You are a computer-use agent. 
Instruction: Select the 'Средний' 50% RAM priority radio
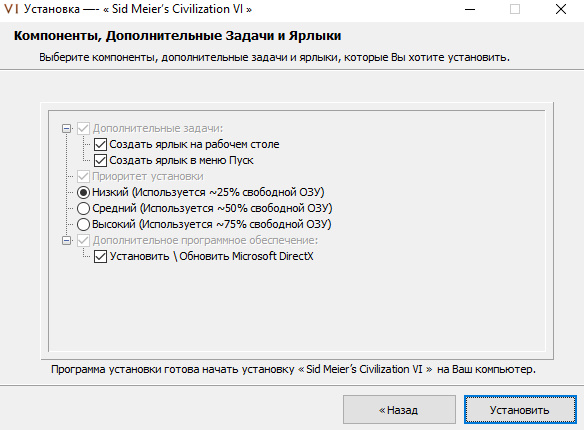pyautogui.click(x=83, y=208)
